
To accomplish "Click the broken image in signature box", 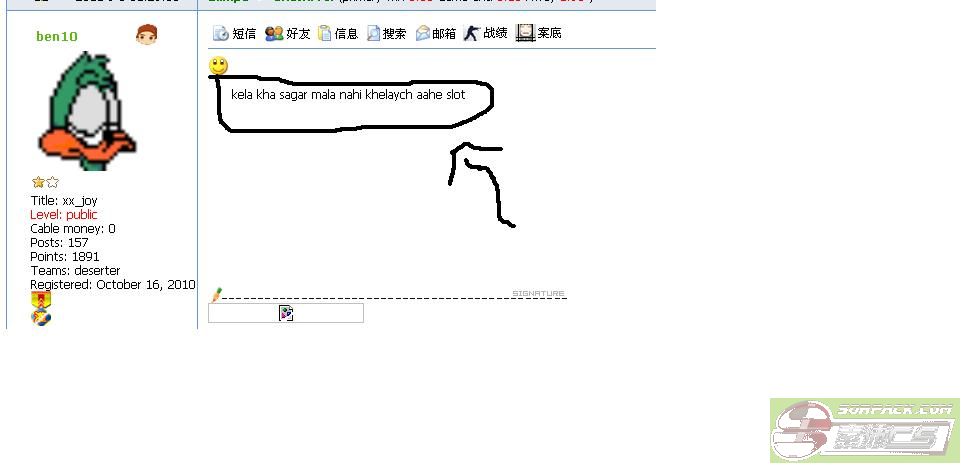I will [x=286, y=314].
